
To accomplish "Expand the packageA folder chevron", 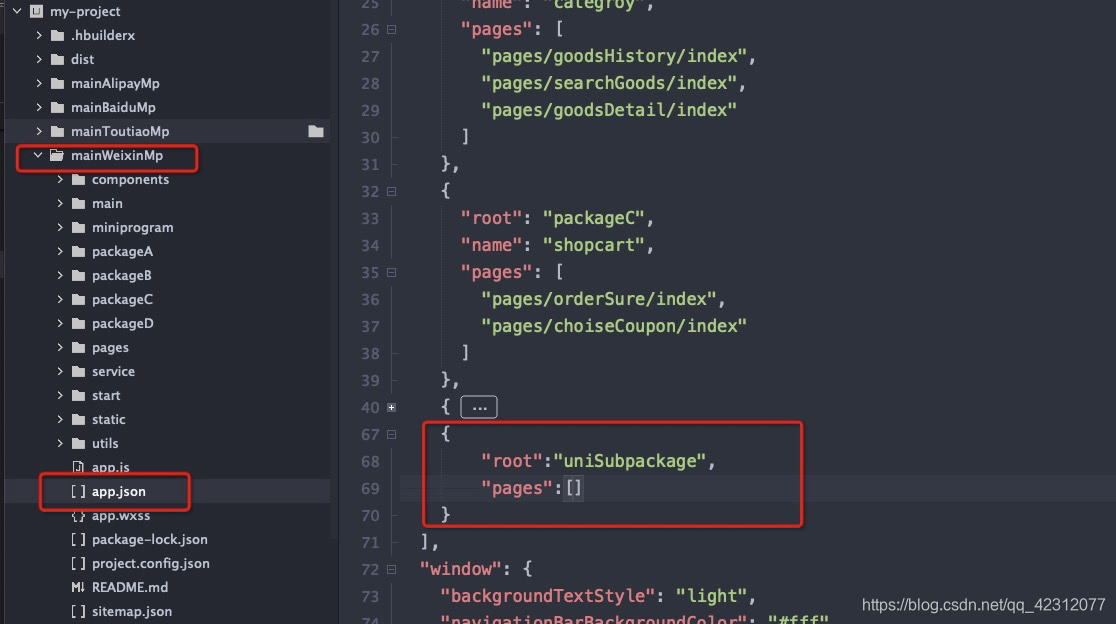I will click(x=60, y=251).
